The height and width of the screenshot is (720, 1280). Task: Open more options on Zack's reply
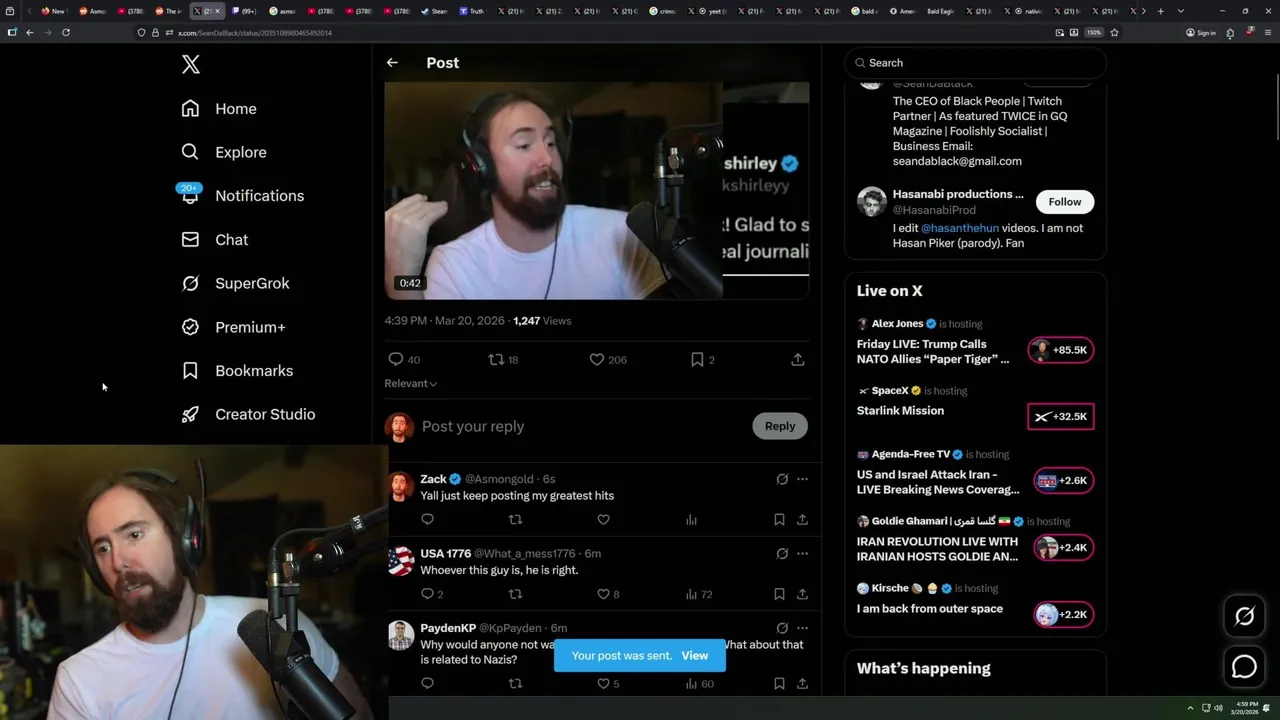tap(802, 479)
